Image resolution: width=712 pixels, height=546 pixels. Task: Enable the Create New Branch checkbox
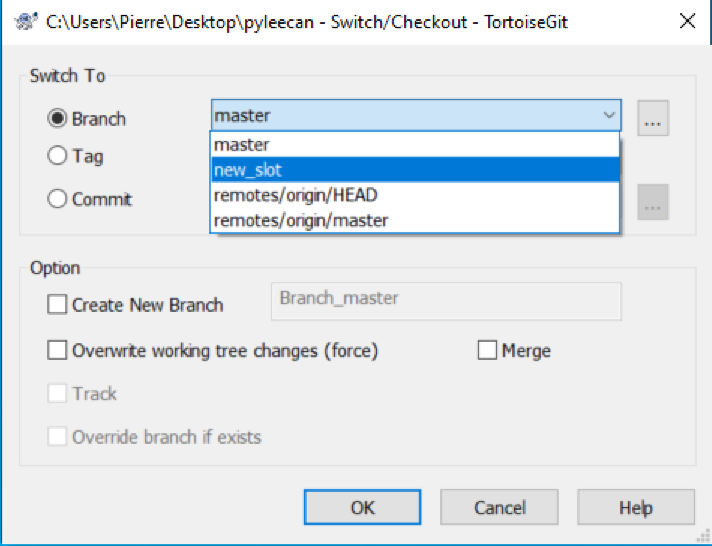tap(57, 304)
